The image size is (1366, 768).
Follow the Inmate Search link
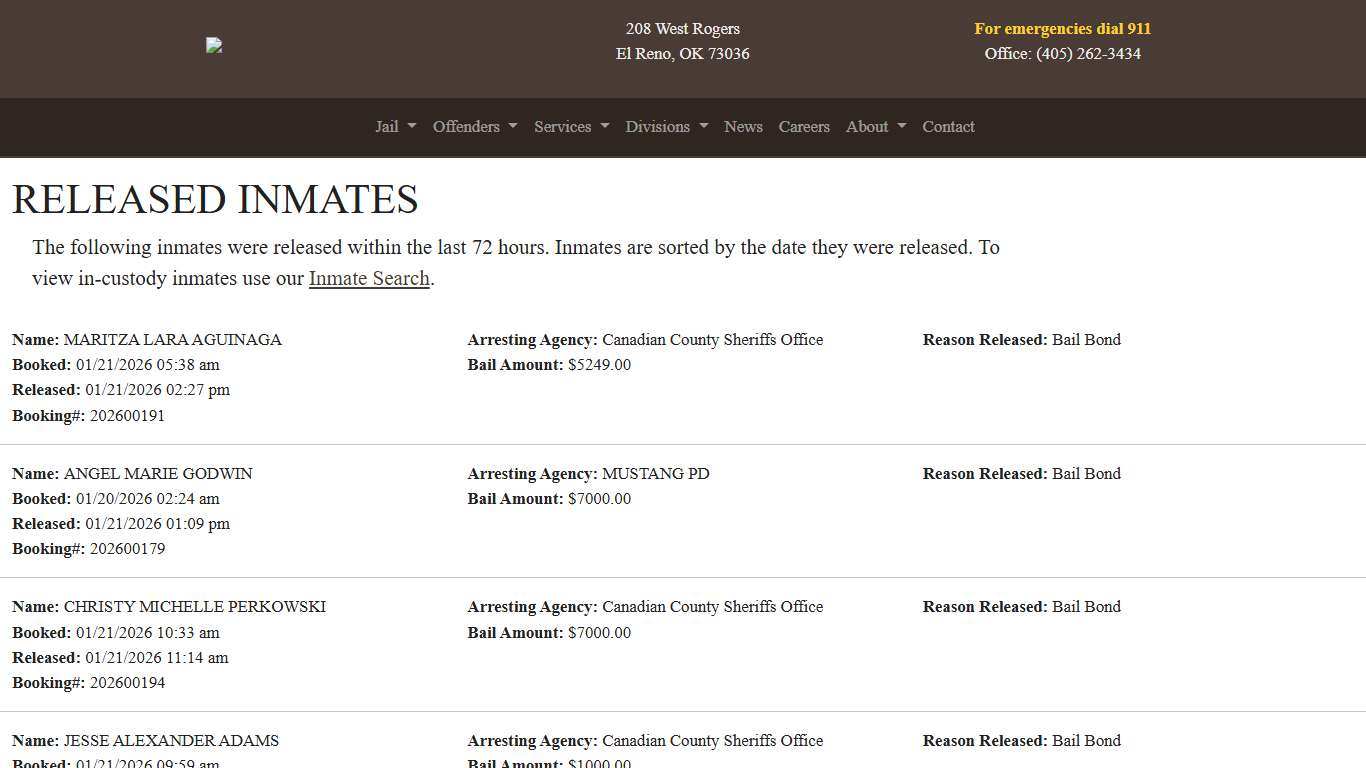[369, 279]
